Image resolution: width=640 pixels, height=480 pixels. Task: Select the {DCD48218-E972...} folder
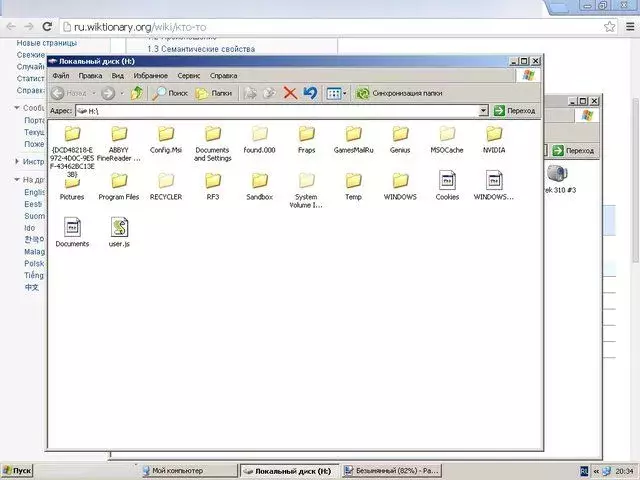72,151
